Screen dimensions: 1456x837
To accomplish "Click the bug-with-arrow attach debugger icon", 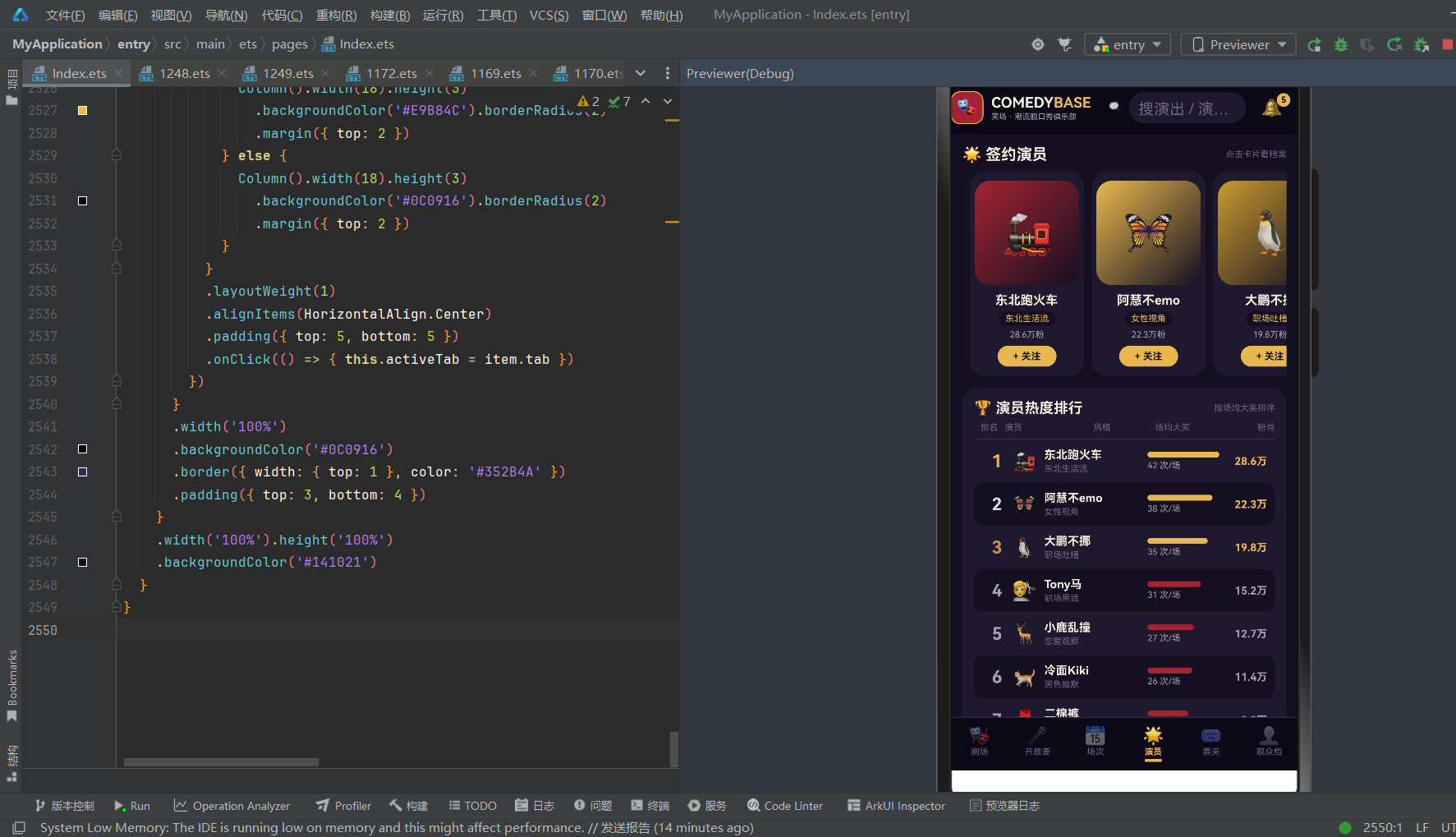I will [x=1422, y=44].
